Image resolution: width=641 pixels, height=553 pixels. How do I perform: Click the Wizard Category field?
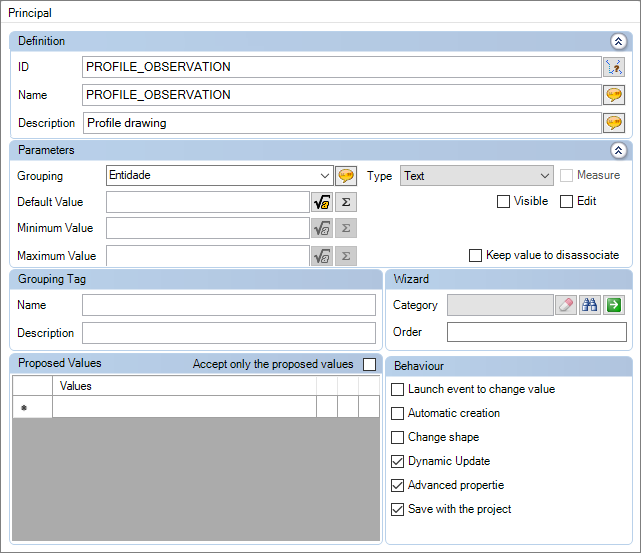pos(500,305)
